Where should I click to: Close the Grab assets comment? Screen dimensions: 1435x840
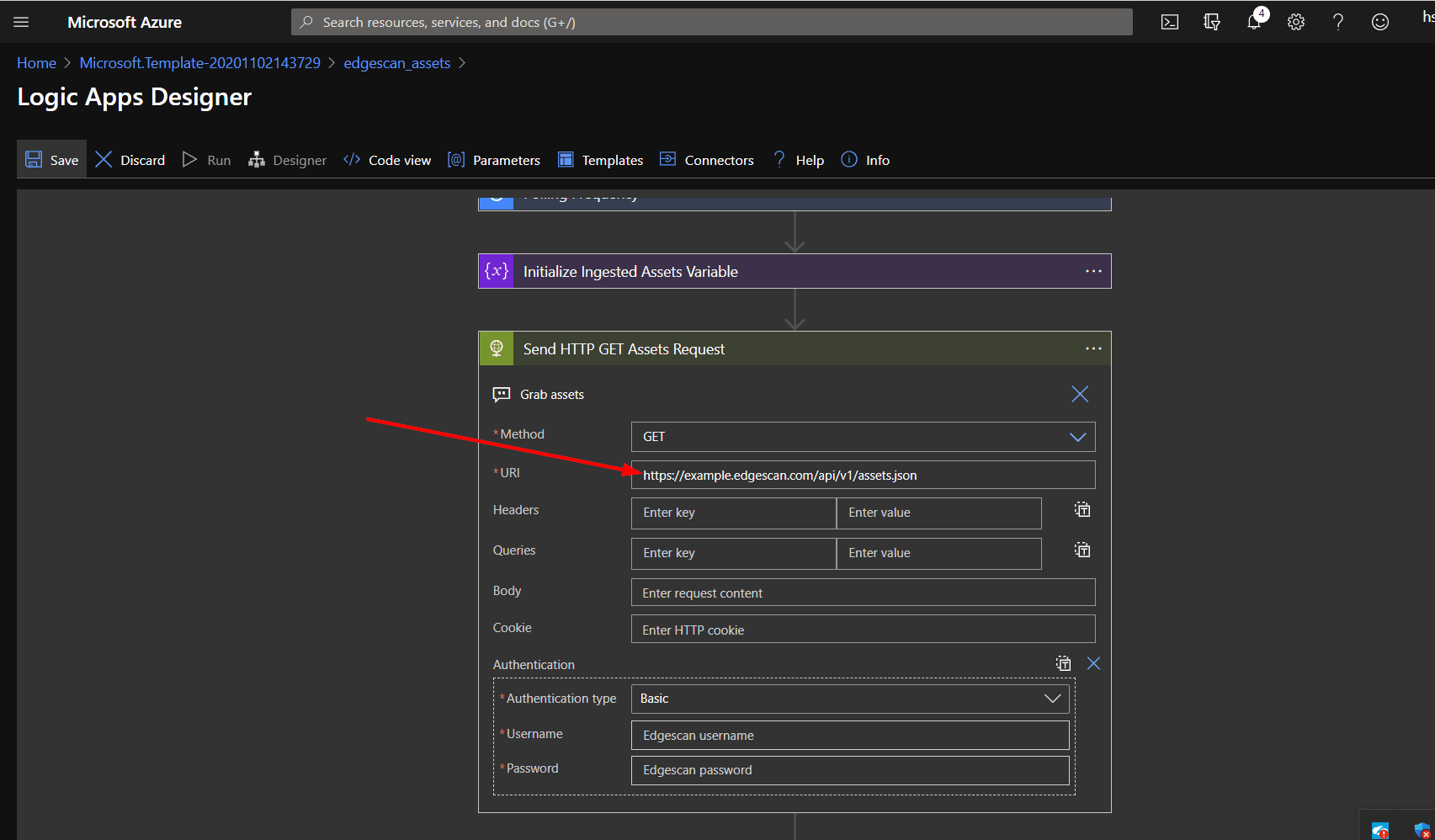click(1080, 394)
